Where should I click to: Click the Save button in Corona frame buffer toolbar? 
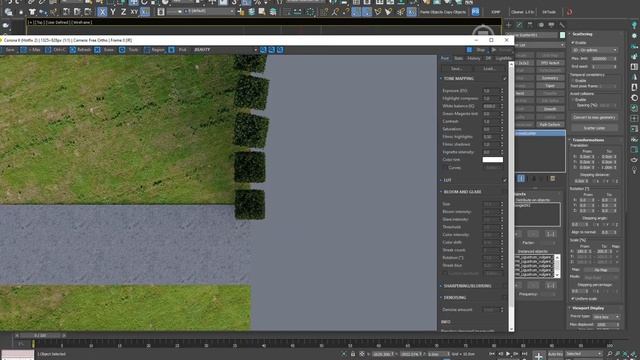coord(7,50)
